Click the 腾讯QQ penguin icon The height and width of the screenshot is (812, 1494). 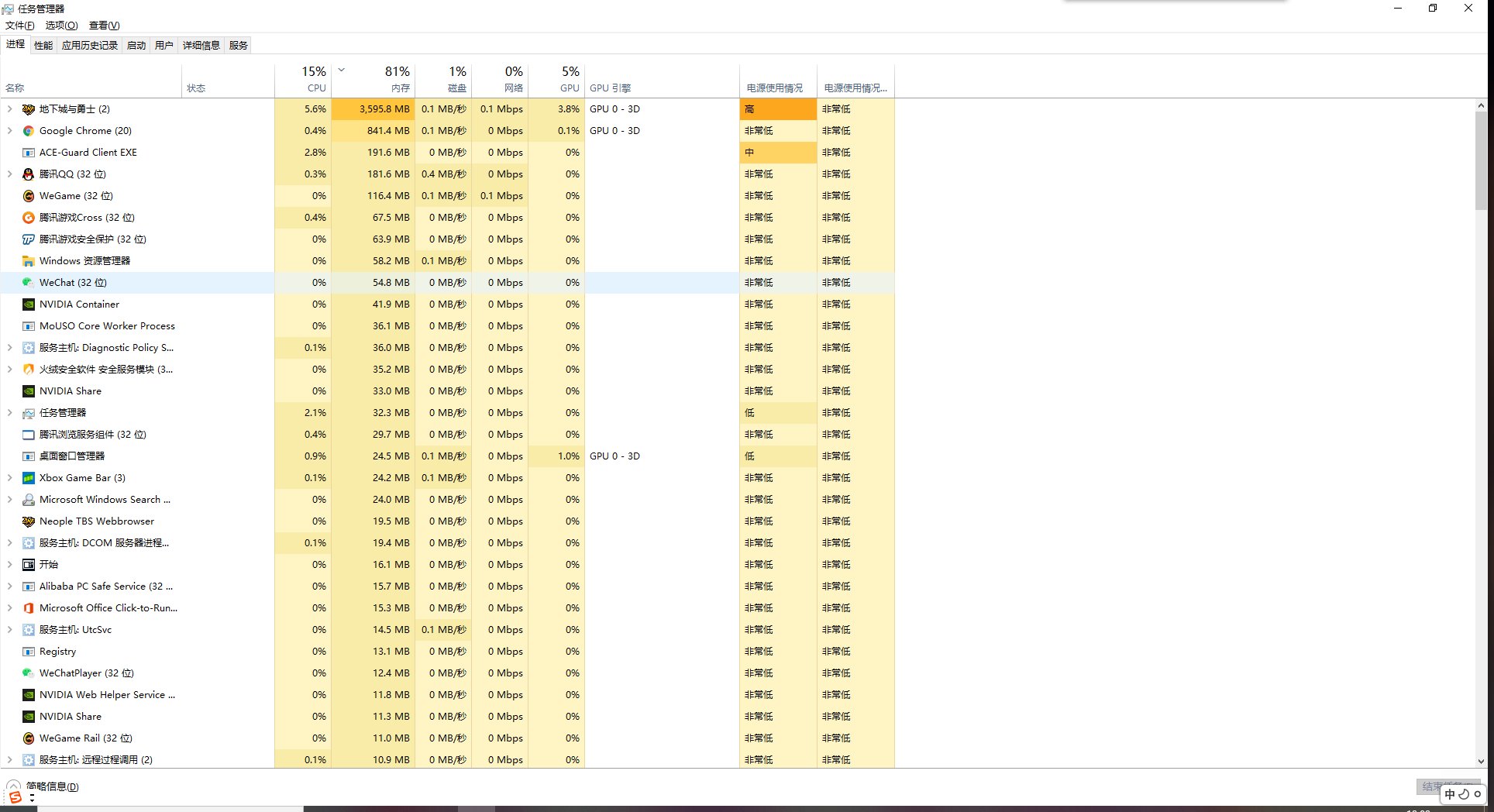(29, 174)
